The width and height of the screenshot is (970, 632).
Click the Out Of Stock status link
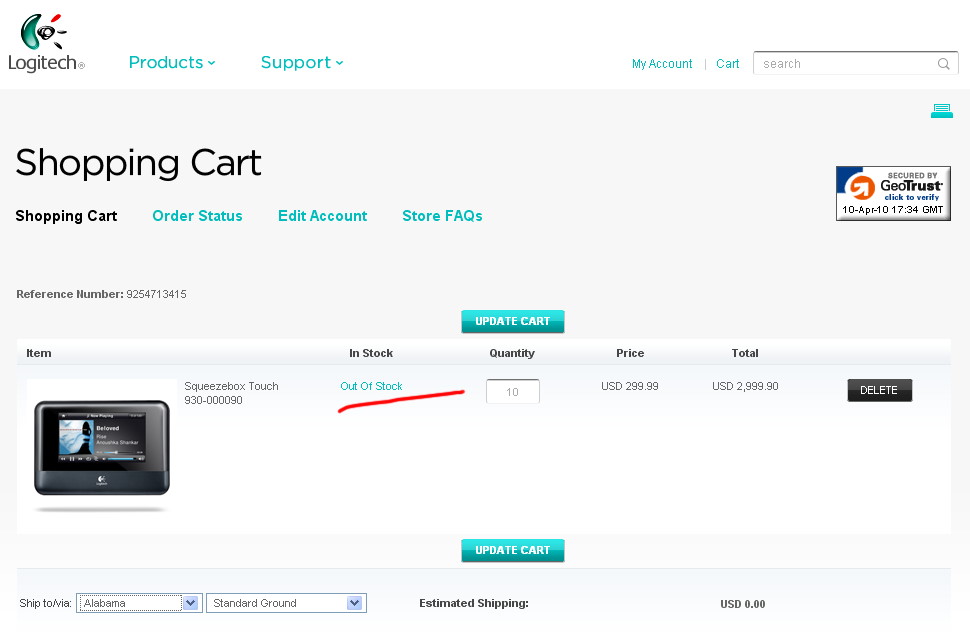(x=371, y=386)
